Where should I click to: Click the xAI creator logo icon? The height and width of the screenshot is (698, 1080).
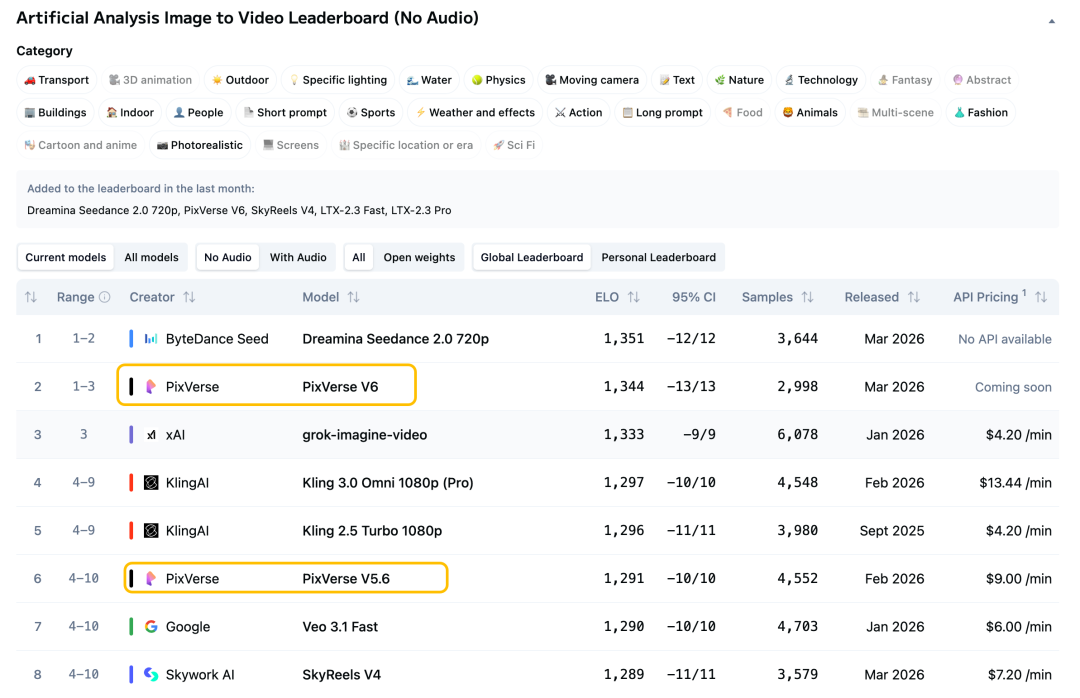151,435
